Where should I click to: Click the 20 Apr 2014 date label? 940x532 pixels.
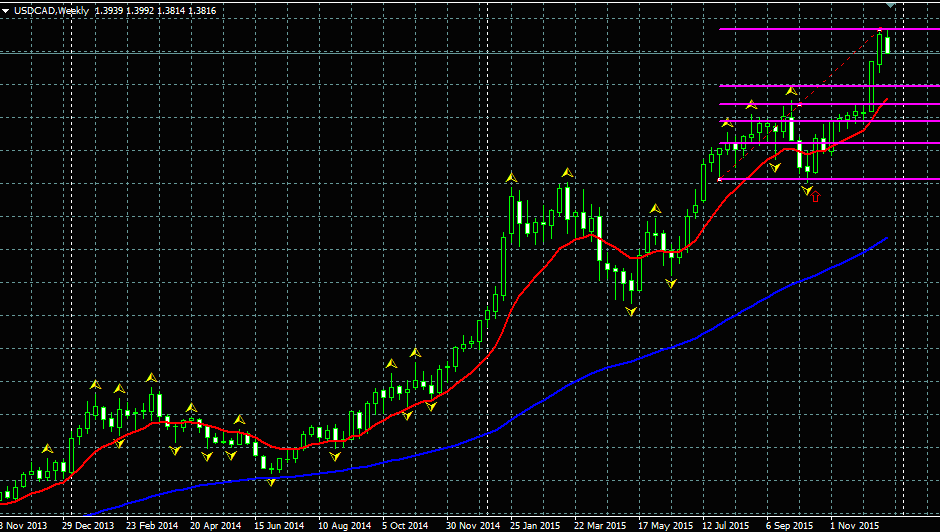tap(215, 525)
